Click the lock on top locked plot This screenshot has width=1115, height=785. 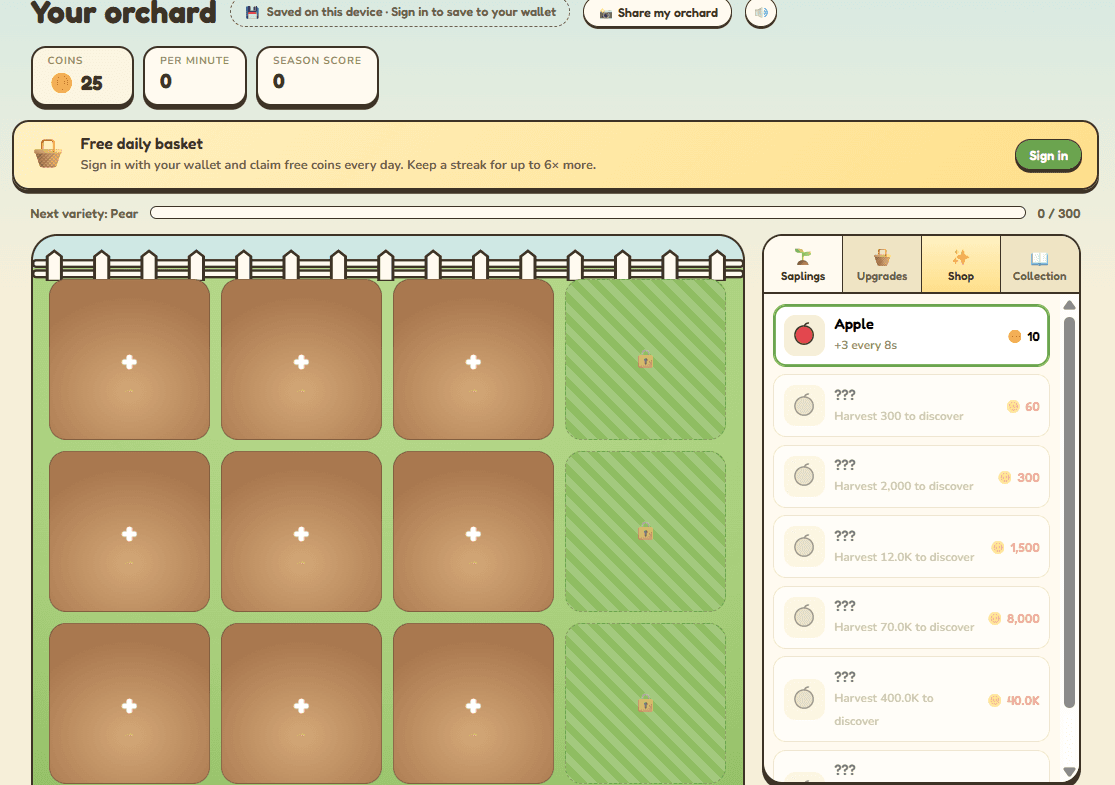pos(645,361)
